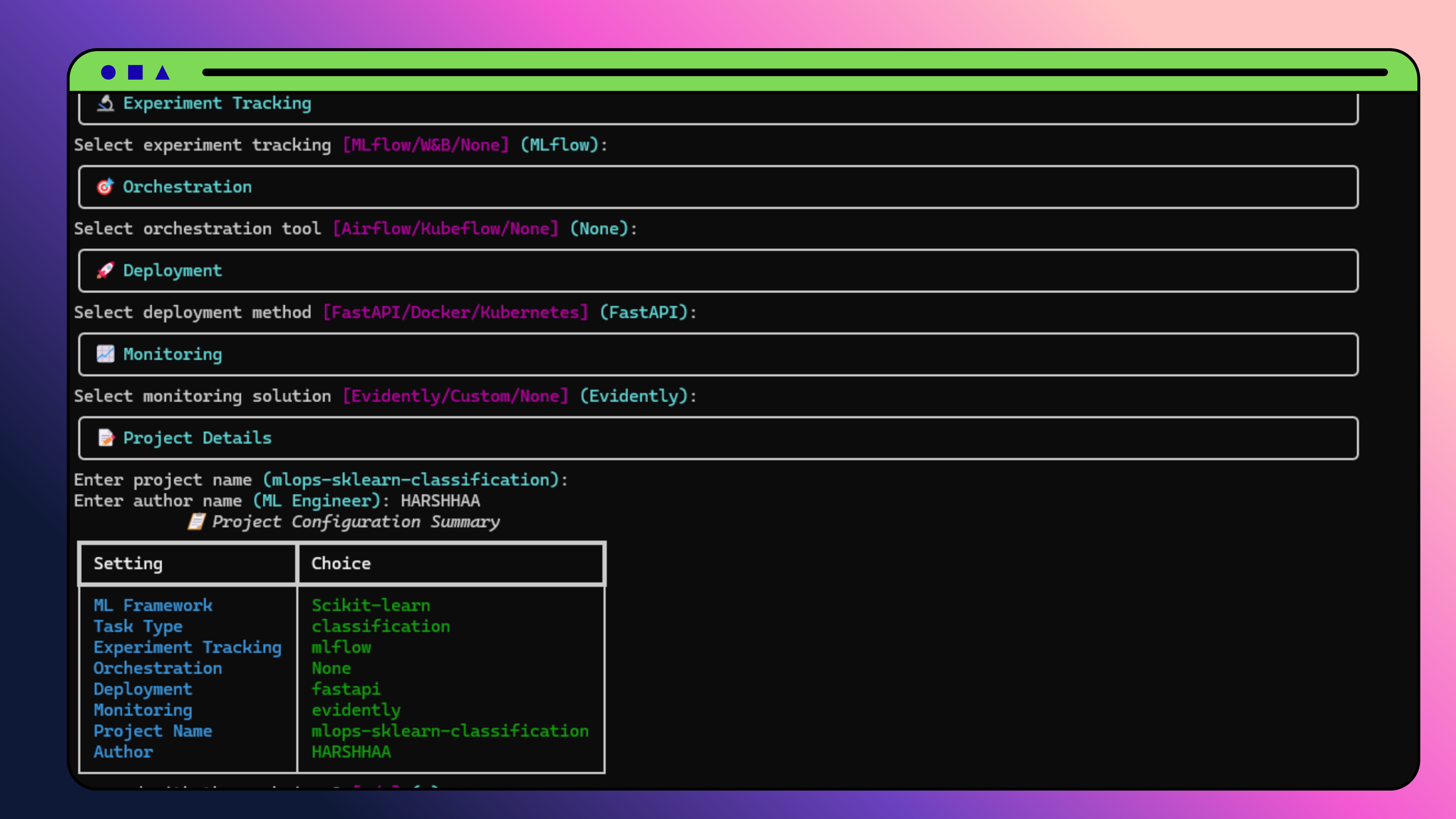
Task: Click the Choice column header
Action: coord(341,563)
